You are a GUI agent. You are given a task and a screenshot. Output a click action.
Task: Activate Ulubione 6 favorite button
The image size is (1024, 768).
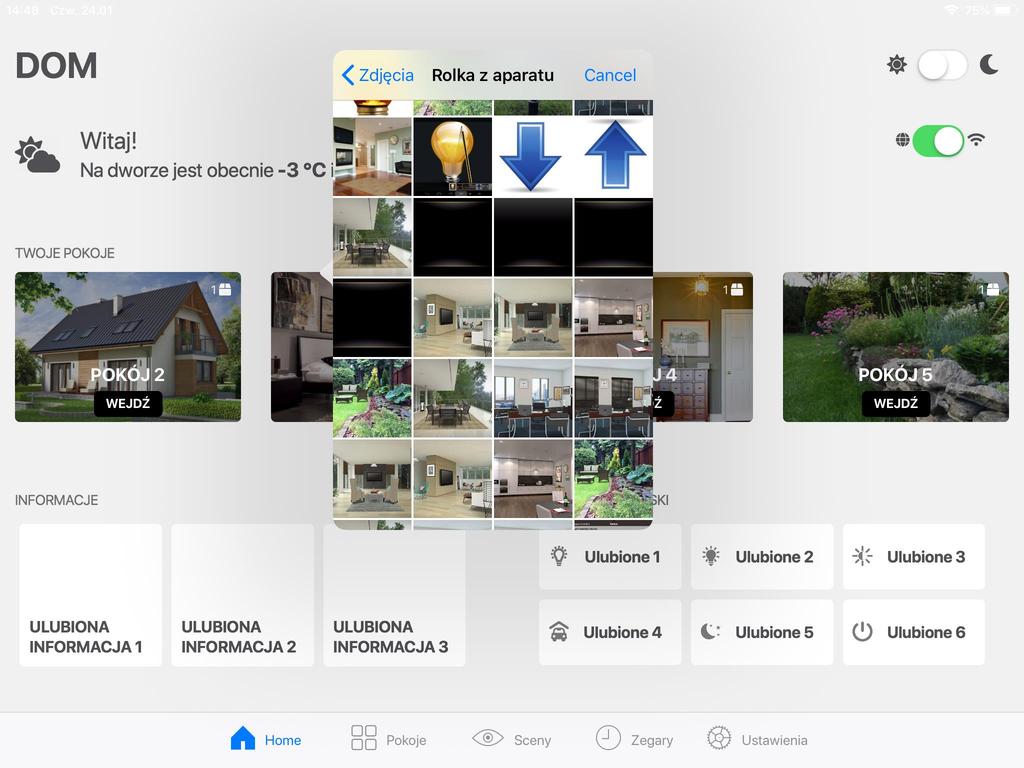pyautogui.click(x=914, y=632)
